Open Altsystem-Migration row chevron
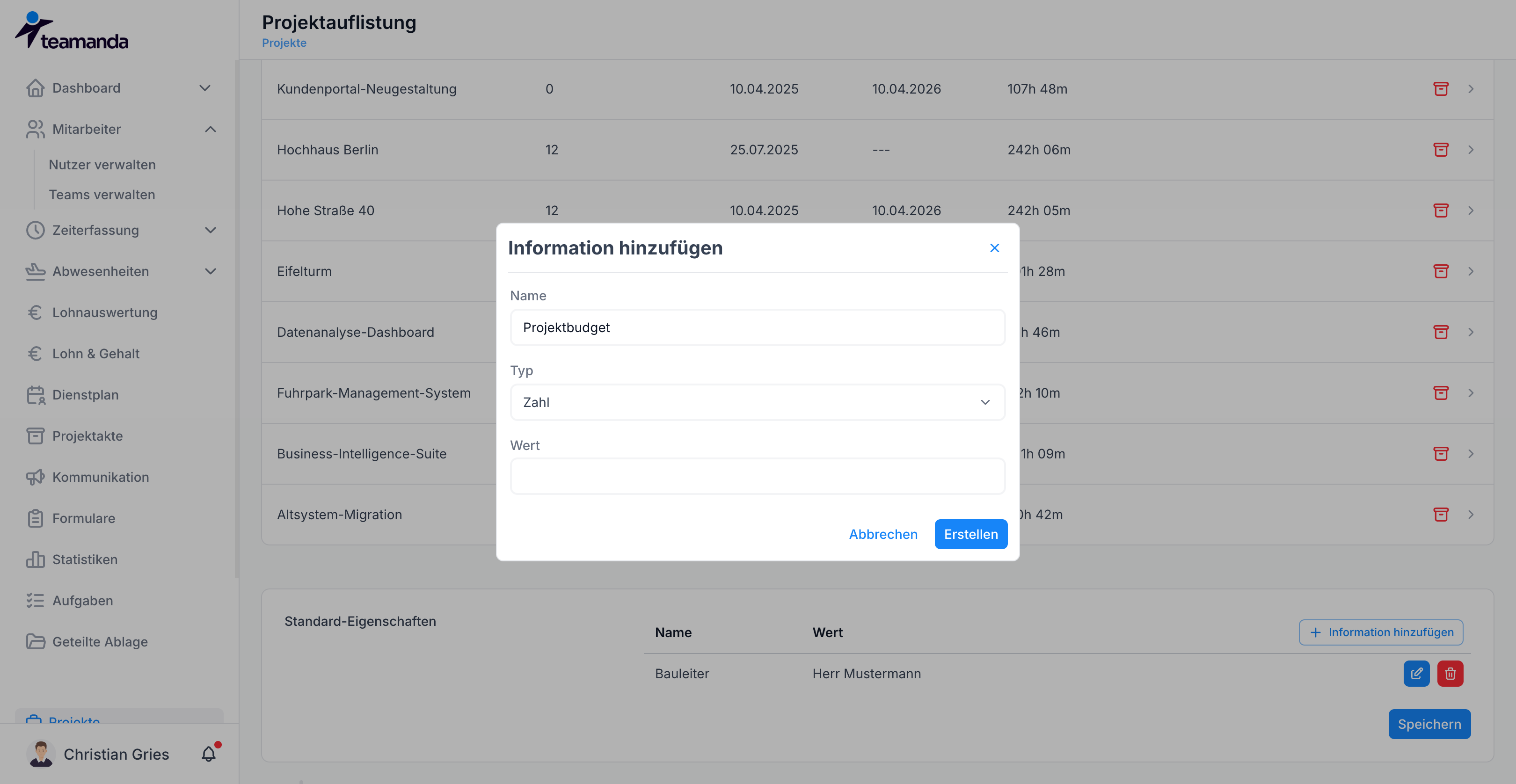This screenshot has height=784, width=1516. [1470, 515]
